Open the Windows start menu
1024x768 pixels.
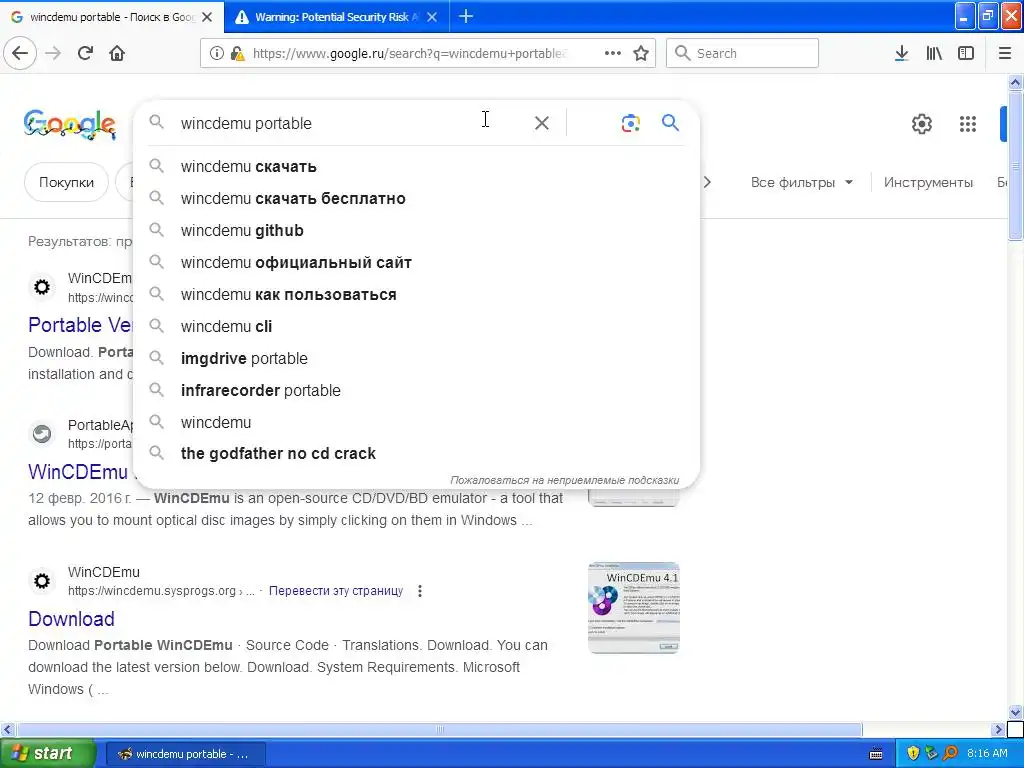tap(47, 753)
